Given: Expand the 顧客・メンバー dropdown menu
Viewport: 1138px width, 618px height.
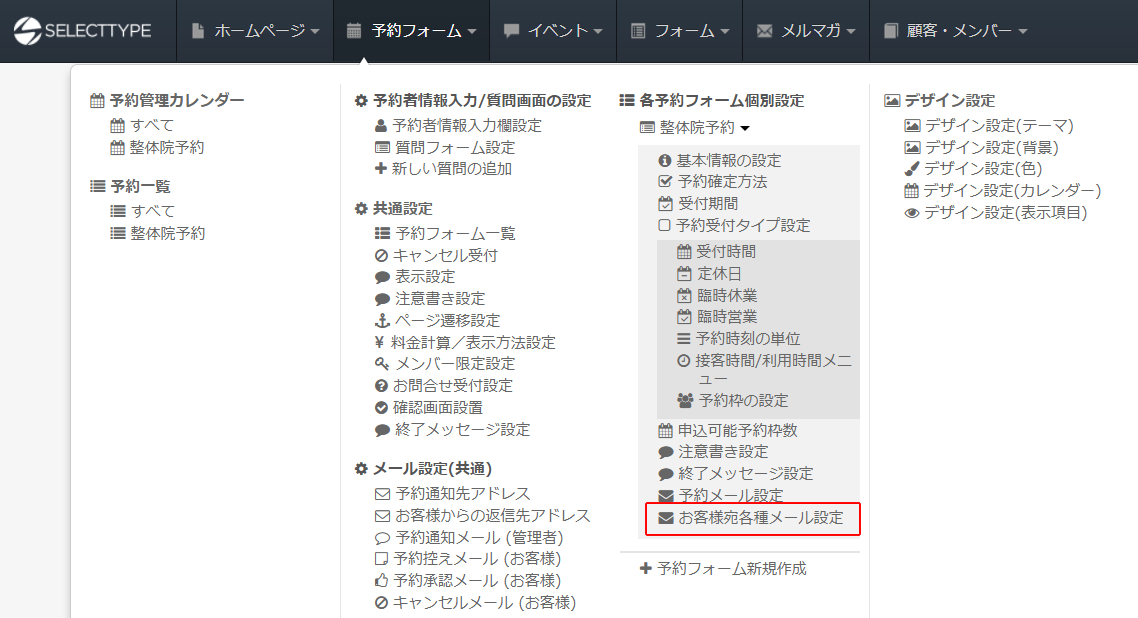Looking at the screenshot, I should coord(955,31).
